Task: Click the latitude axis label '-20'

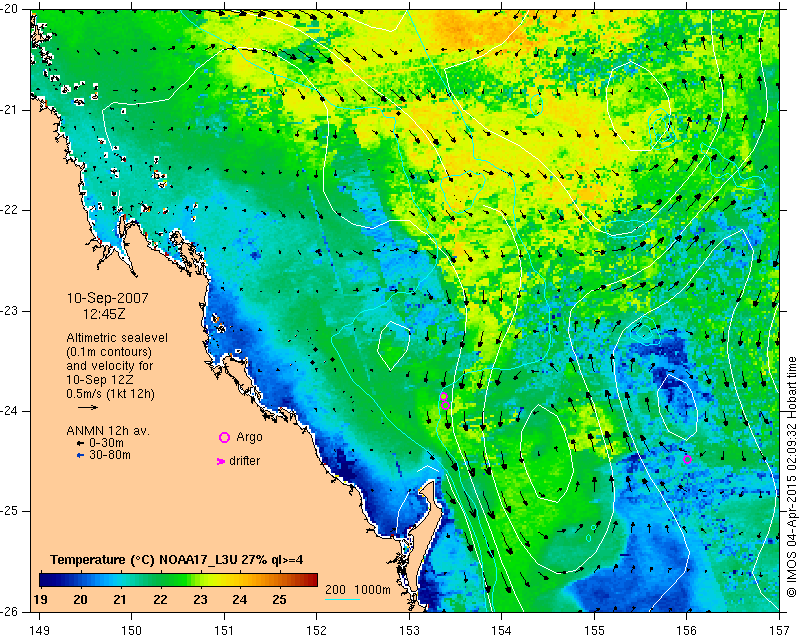Action: coord(10,9)
